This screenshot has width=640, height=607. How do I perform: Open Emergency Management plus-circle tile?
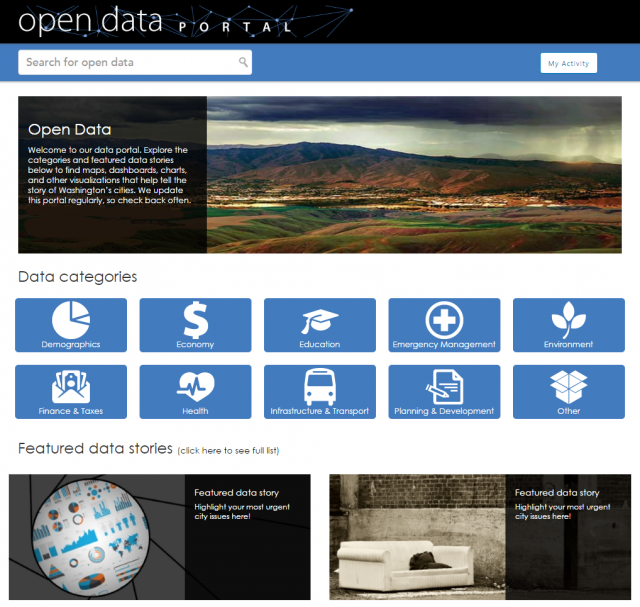[x=444, y=325]
